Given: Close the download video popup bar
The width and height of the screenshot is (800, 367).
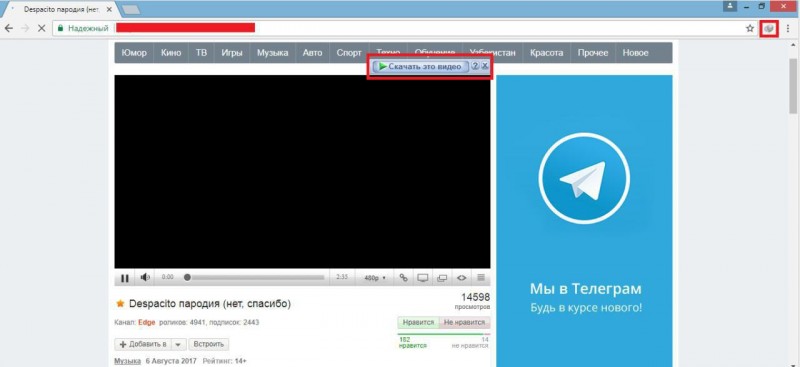Looking at the screenshot, I should coord(485,66).
